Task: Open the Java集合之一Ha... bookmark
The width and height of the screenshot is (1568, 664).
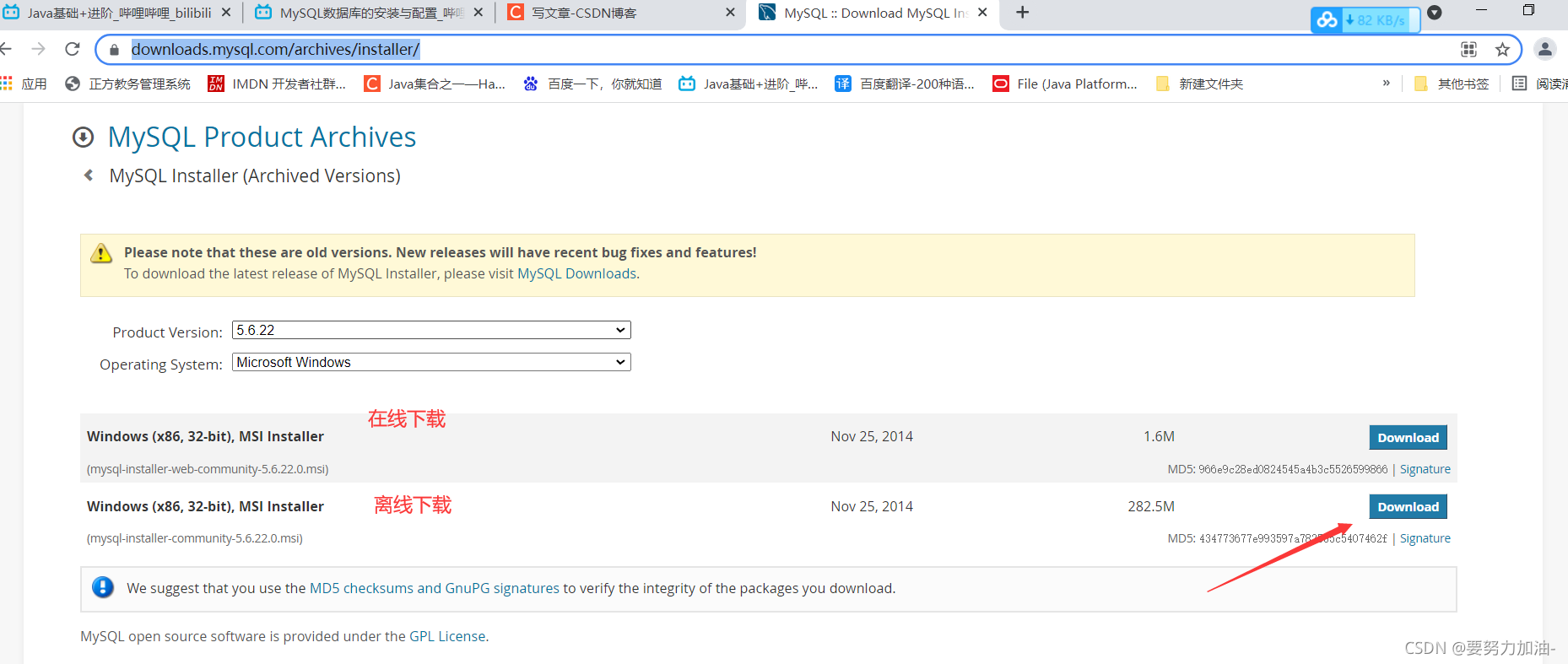Action: pos(435,84)
